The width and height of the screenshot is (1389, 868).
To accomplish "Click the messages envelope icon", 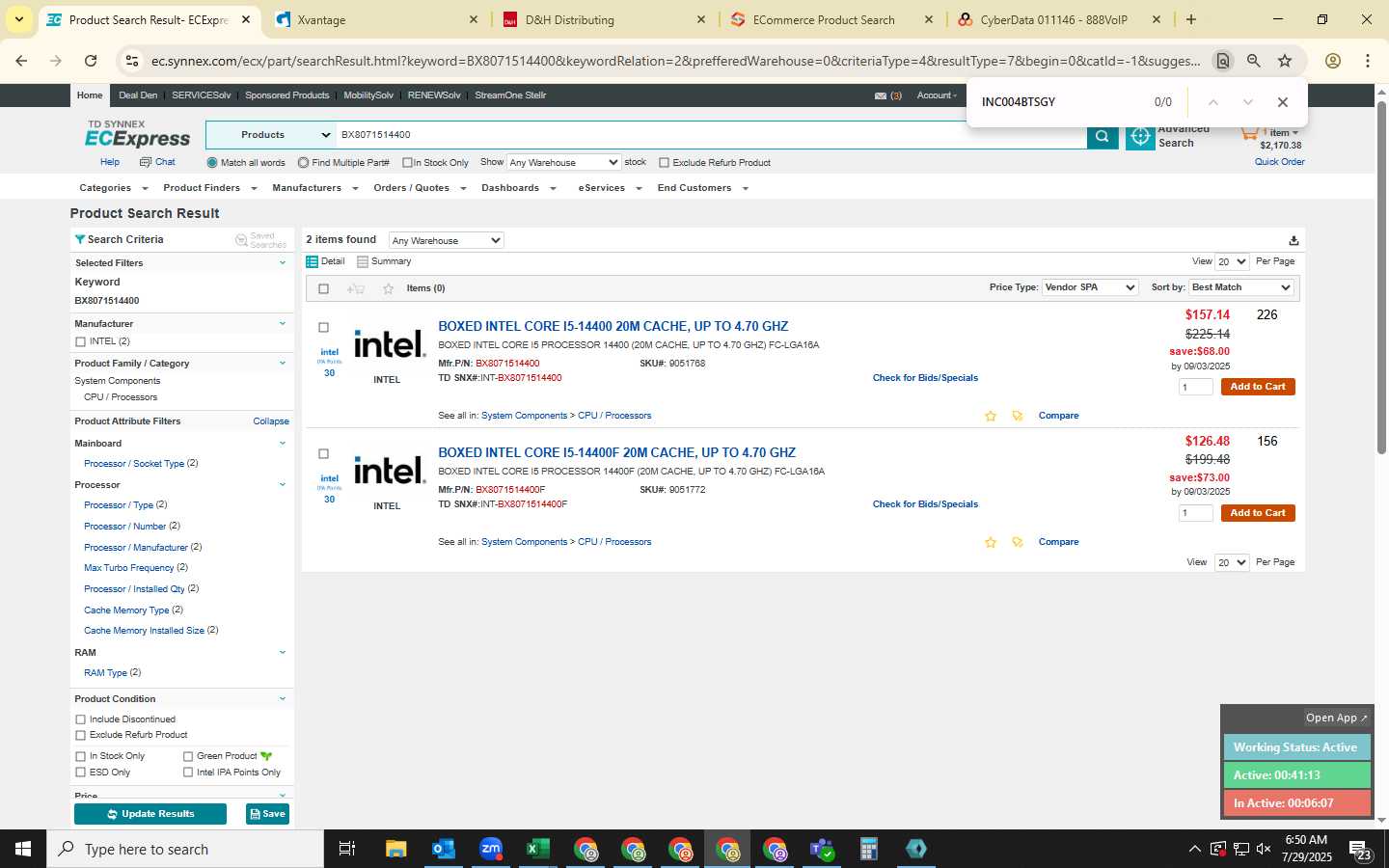I will pos(881,95).
